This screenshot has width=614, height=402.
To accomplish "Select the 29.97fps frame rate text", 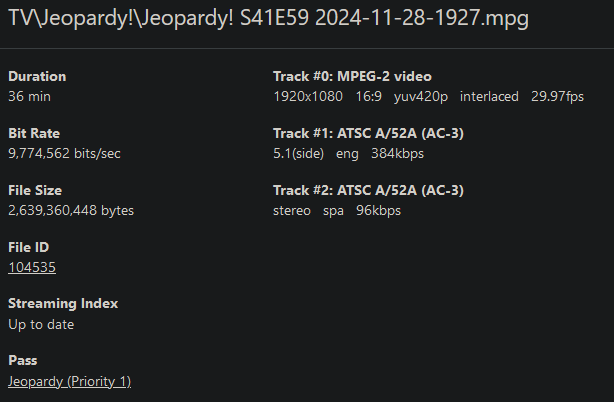I will [x=558, y=96].
